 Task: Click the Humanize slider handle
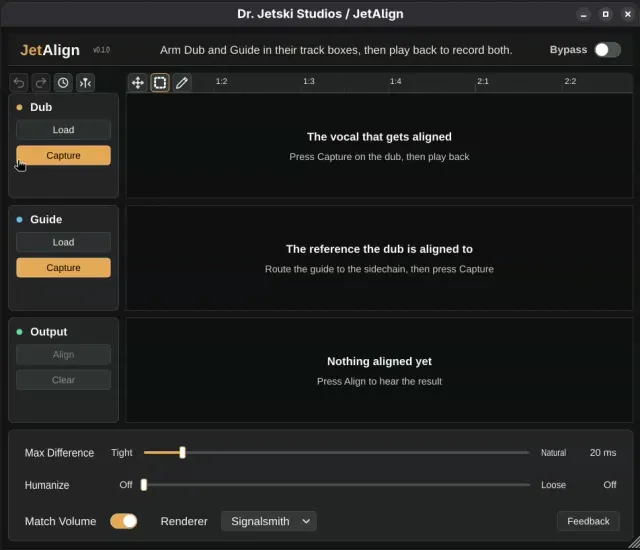click(x=144, y=485)
